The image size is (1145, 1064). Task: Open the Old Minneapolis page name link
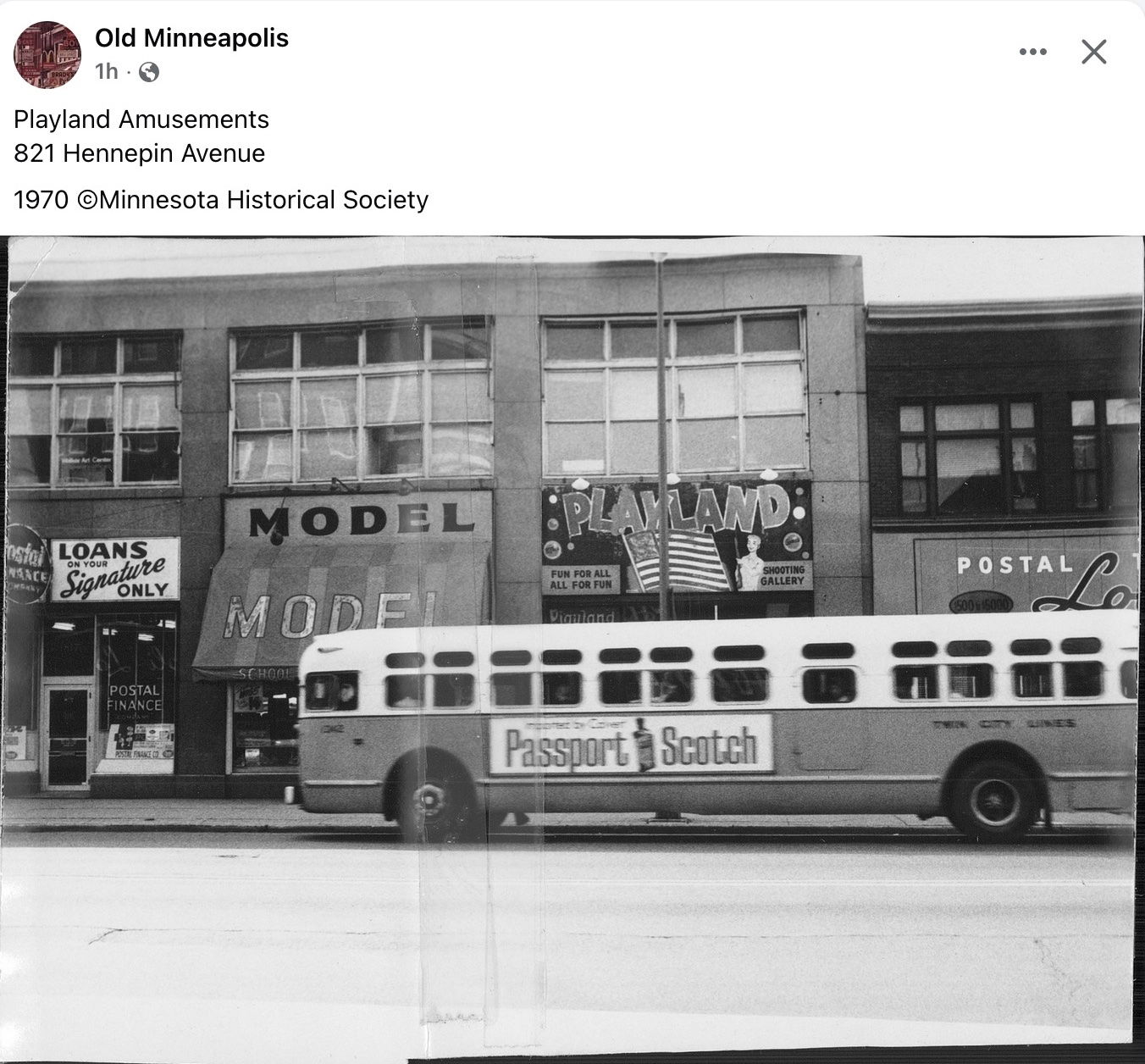(x=191, y=38)
